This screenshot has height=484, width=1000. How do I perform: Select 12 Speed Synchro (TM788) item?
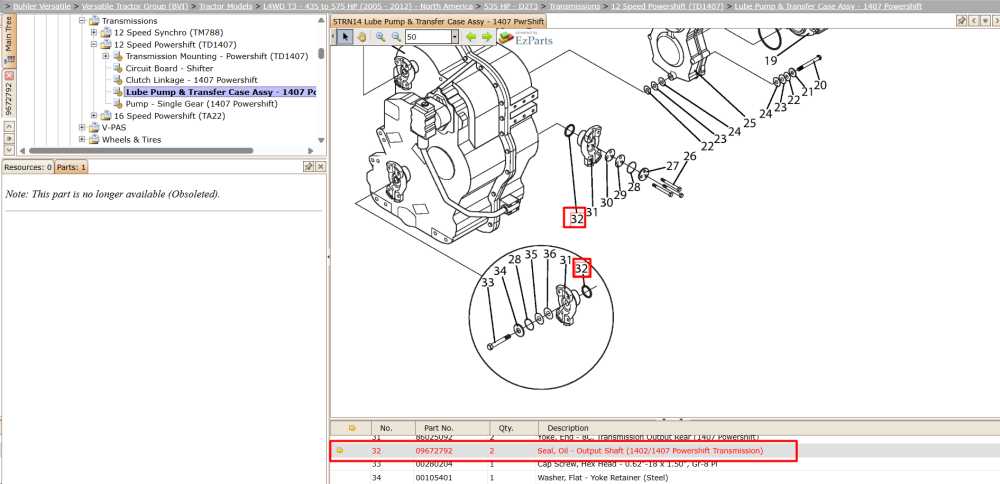[168, 33]
